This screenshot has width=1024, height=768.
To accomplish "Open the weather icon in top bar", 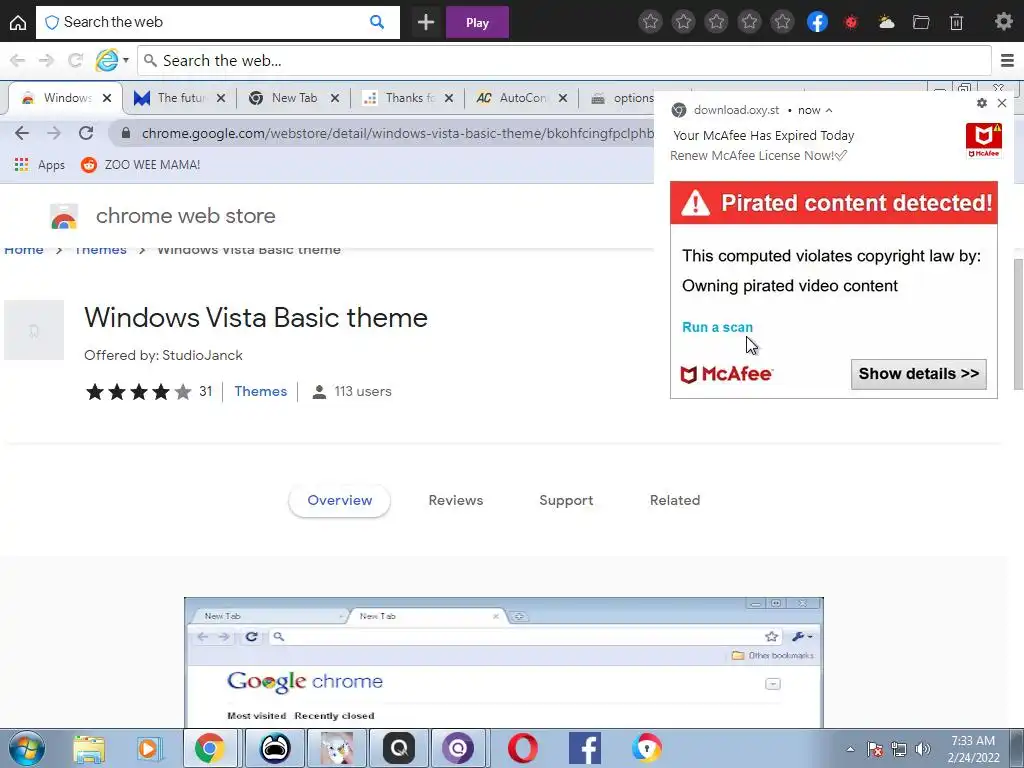I will [x=886, y=22].
